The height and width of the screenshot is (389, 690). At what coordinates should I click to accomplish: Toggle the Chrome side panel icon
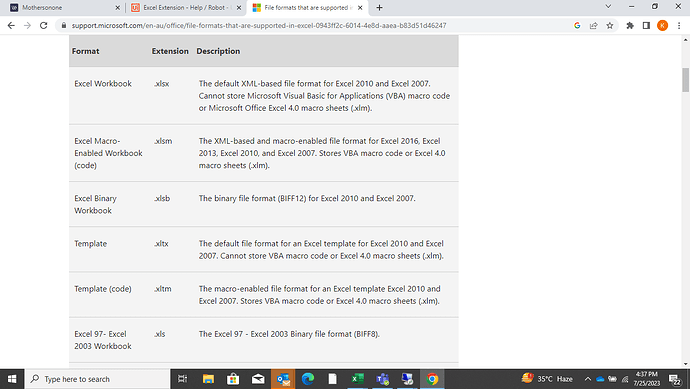(x=646, y=26)
